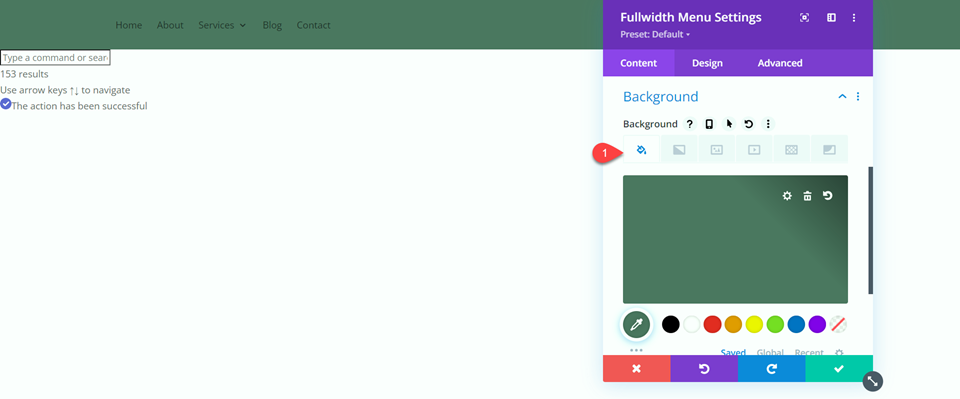This screenshot has height=399, width=960.
Task: Switch to the Advanced tab
Action: 780,63
